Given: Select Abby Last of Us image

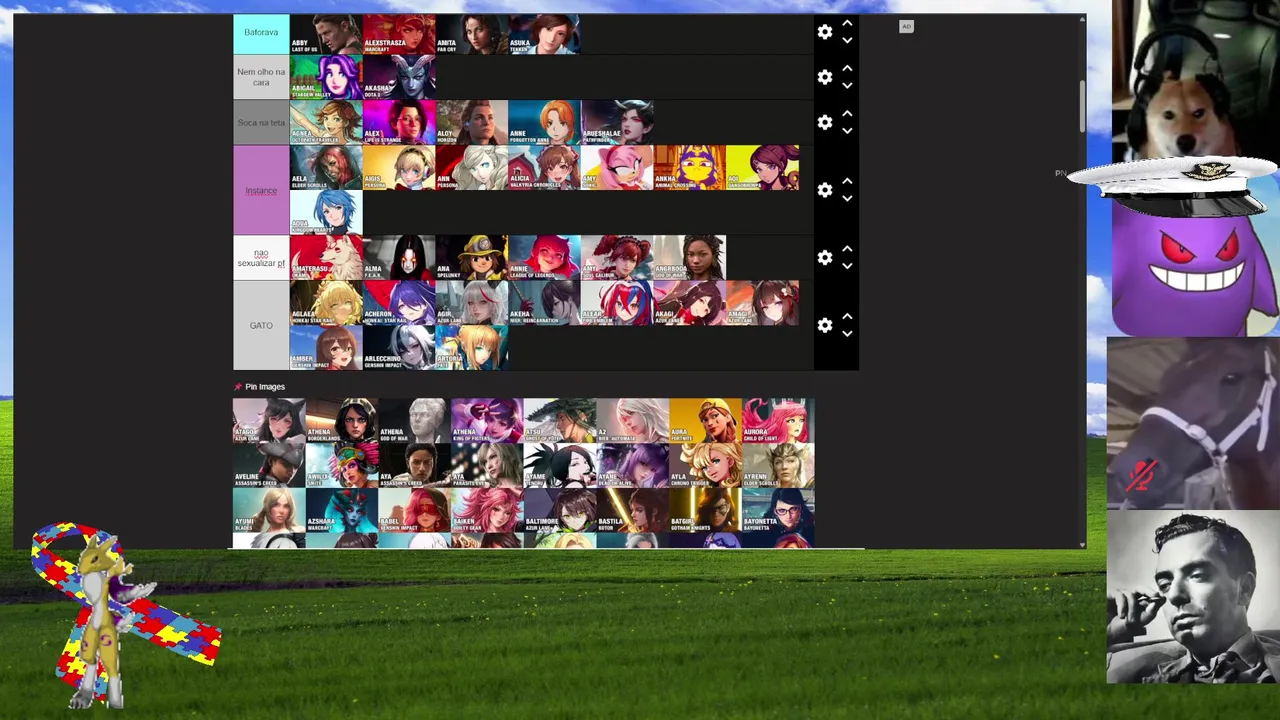Looking at the screenshot, I should [x=326, y=33].
